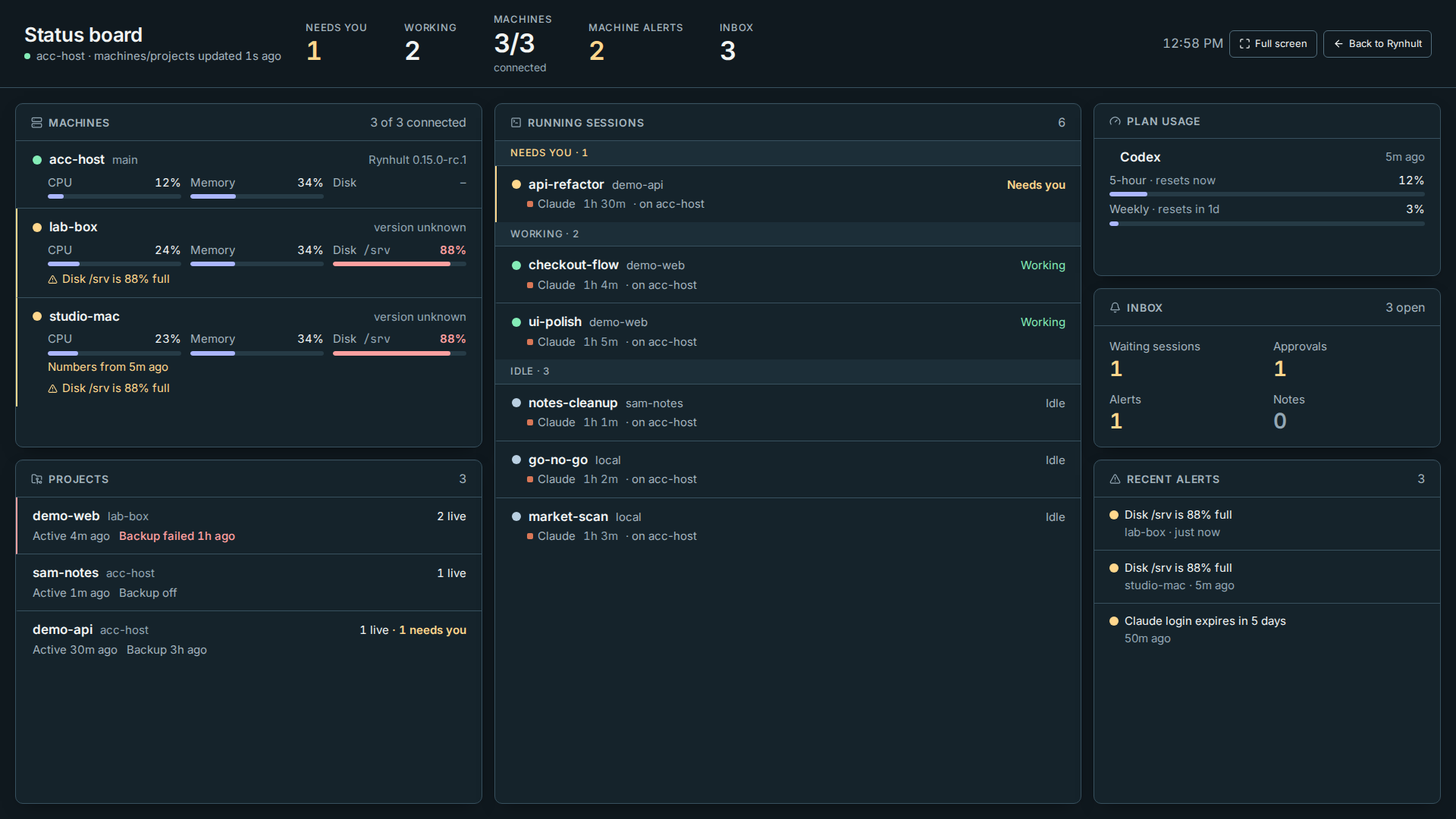Open the go-no-go session
This screenshot has height=819, width=1456.
(x=788, y=469)
